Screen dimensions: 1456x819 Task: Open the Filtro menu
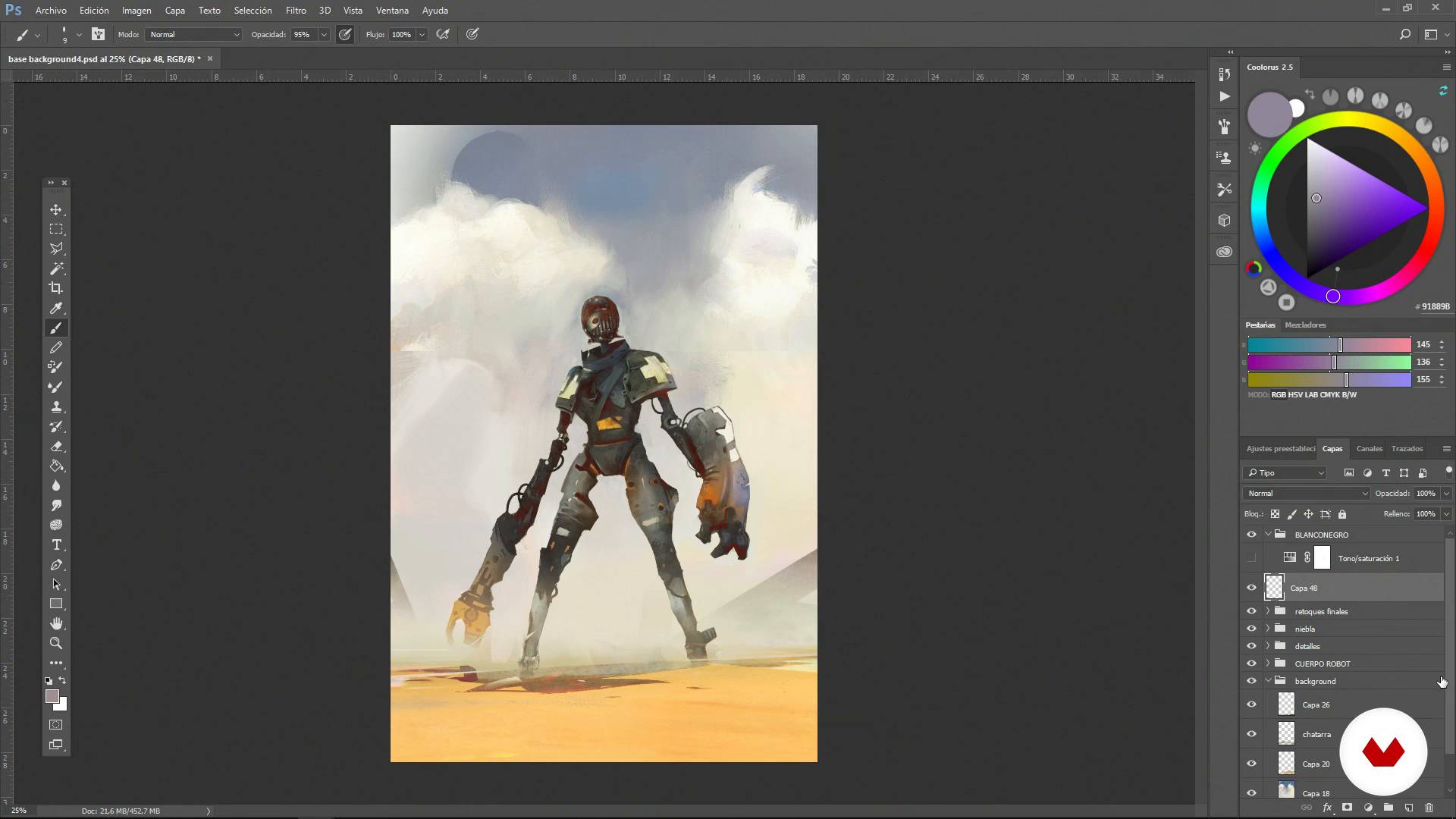pyautogui.click(x=296, y=11)
